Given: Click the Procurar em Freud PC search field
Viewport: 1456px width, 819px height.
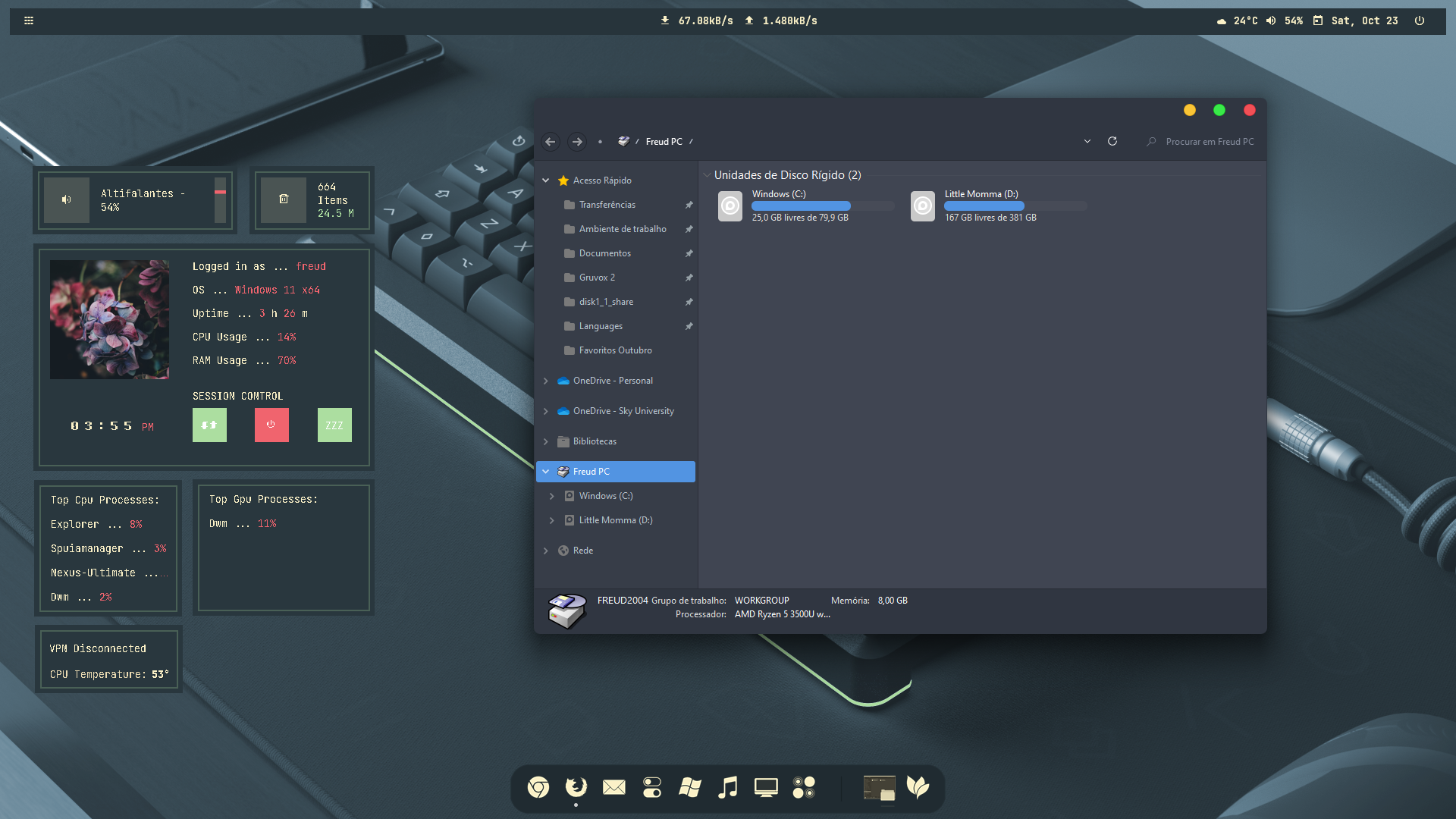Looking at the screenshot, I should click(x=1209, y=142).
